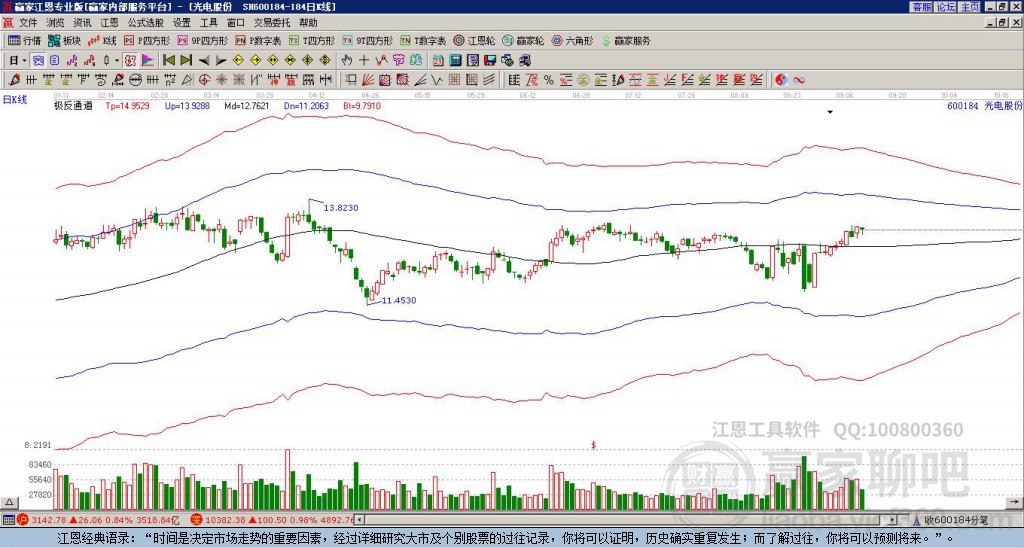Open the 江恩 menu

coord(109,23)
